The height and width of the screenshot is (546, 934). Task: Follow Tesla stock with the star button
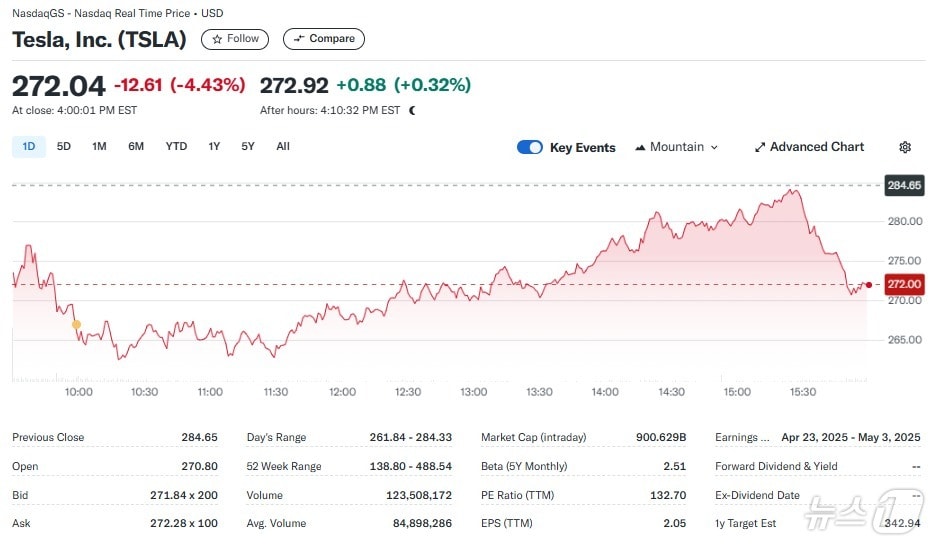point(235,39)
